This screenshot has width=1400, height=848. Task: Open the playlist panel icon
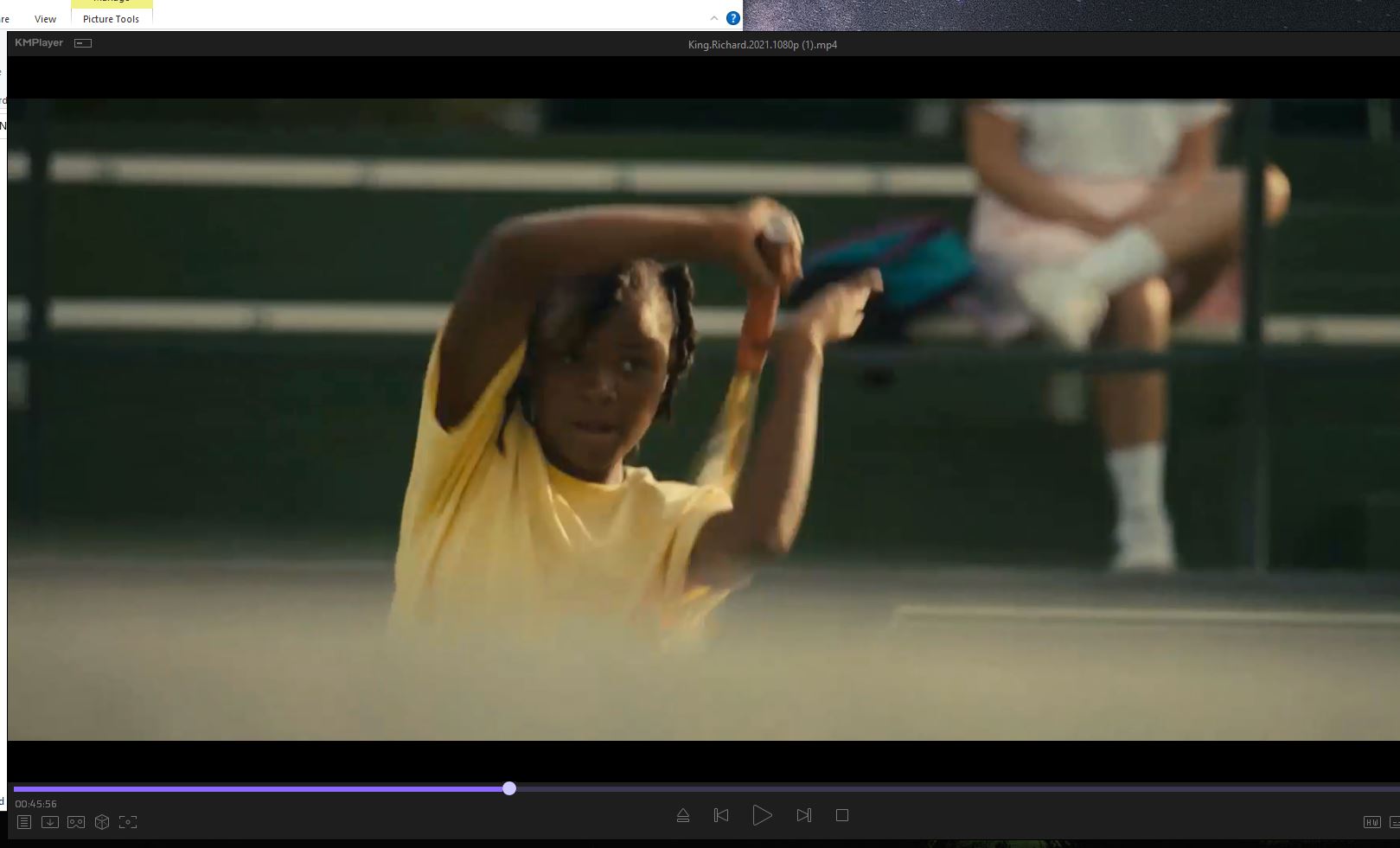coord(24,822)
